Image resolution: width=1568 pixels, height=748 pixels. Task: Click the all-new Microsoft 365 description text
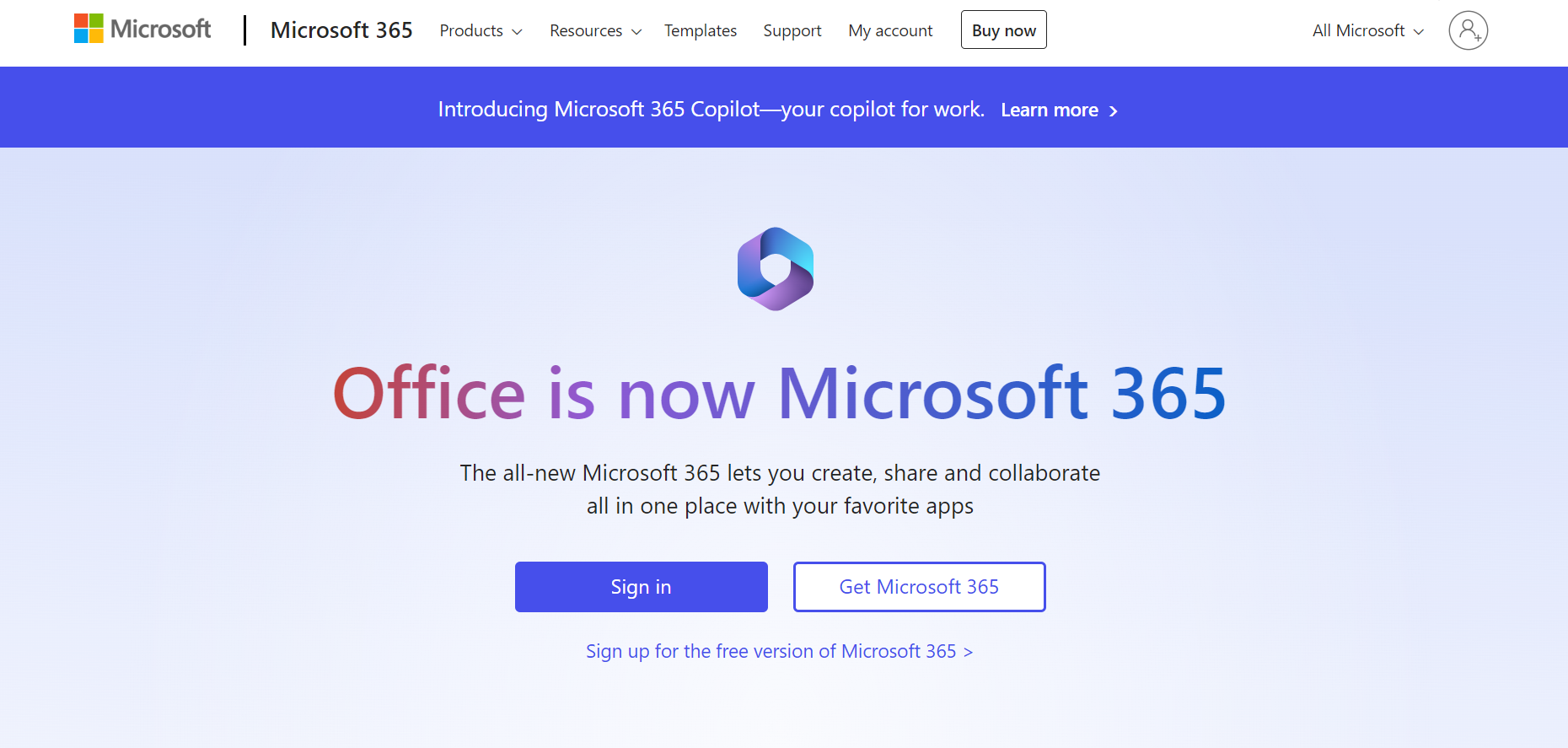[780, 489]
